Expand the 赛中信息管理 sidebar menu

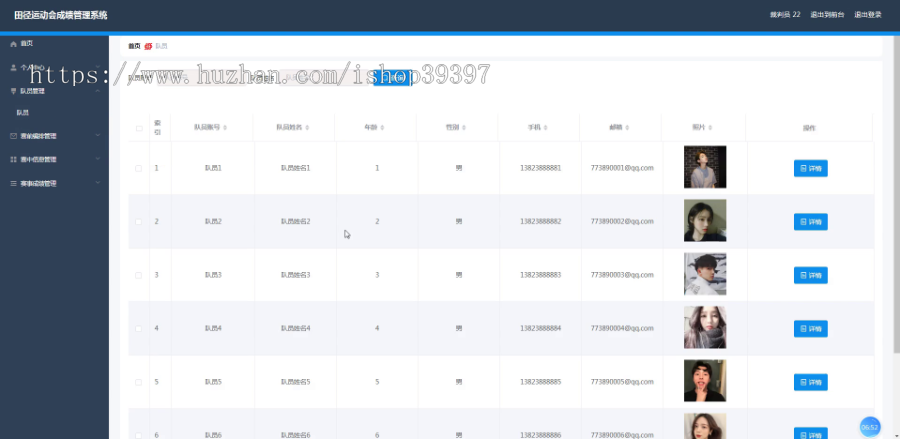55,160
